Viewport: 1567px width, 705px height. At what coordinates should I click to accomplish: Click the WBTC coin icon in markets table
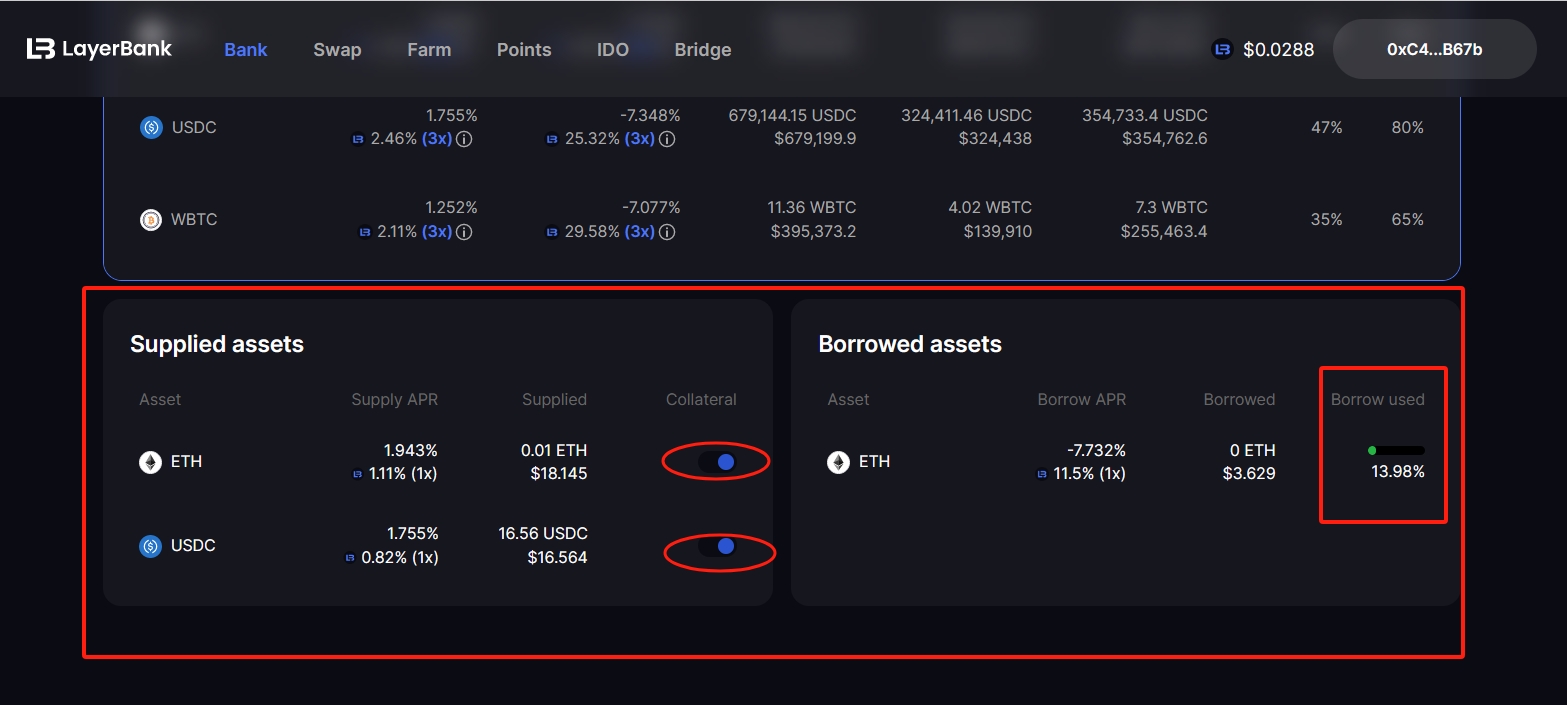coord(151,219)
